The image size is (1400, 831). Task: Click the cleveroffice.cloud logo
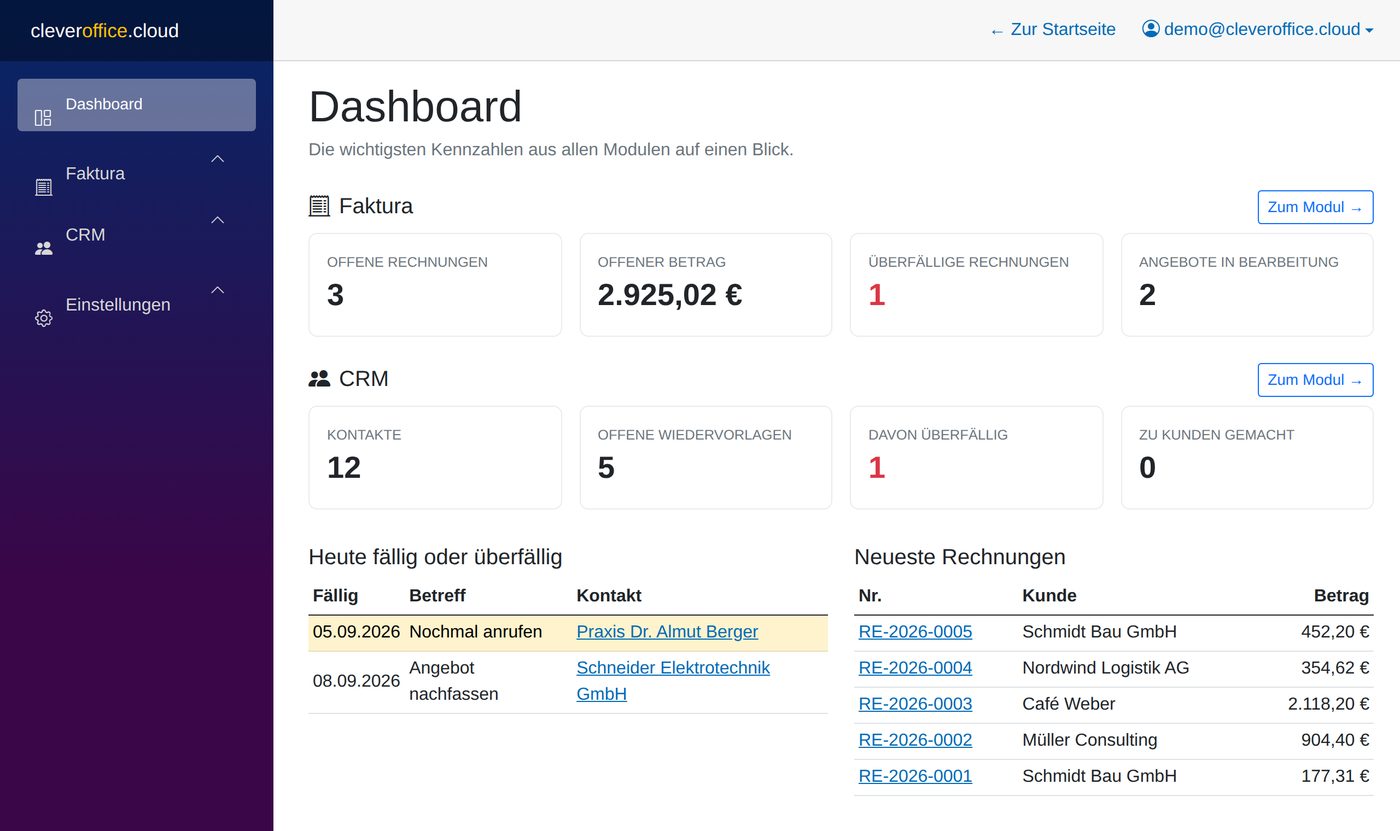pos(105,30)
